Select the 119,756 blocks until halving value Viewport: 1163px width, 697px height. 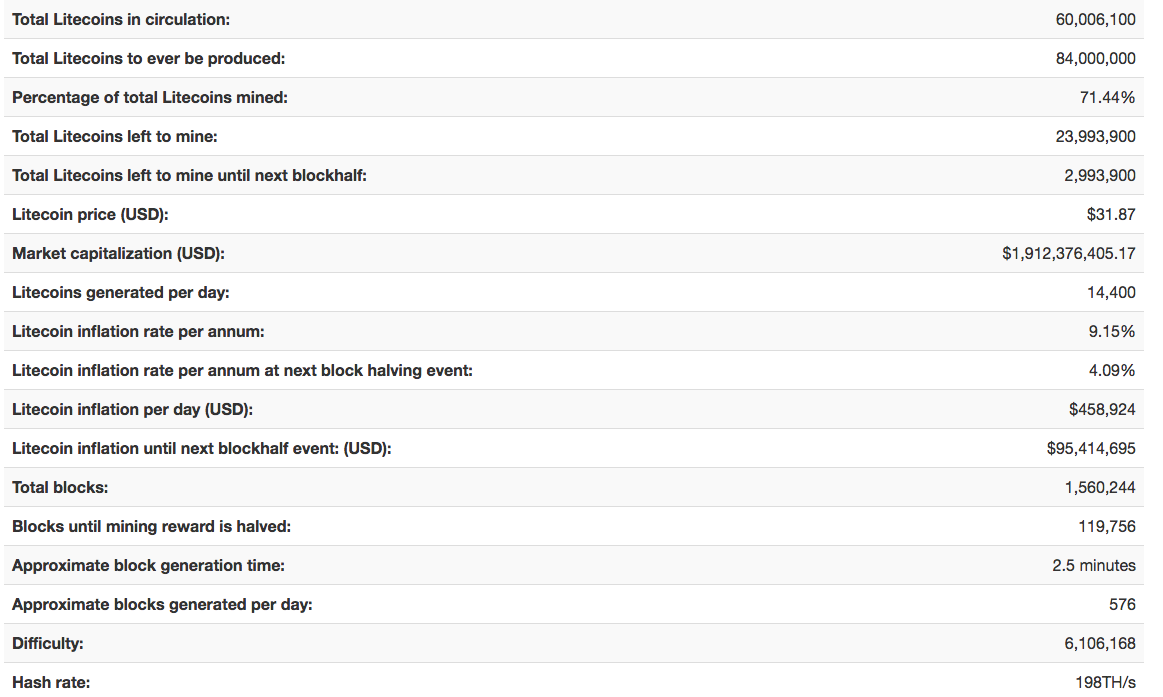[1107, 527]
